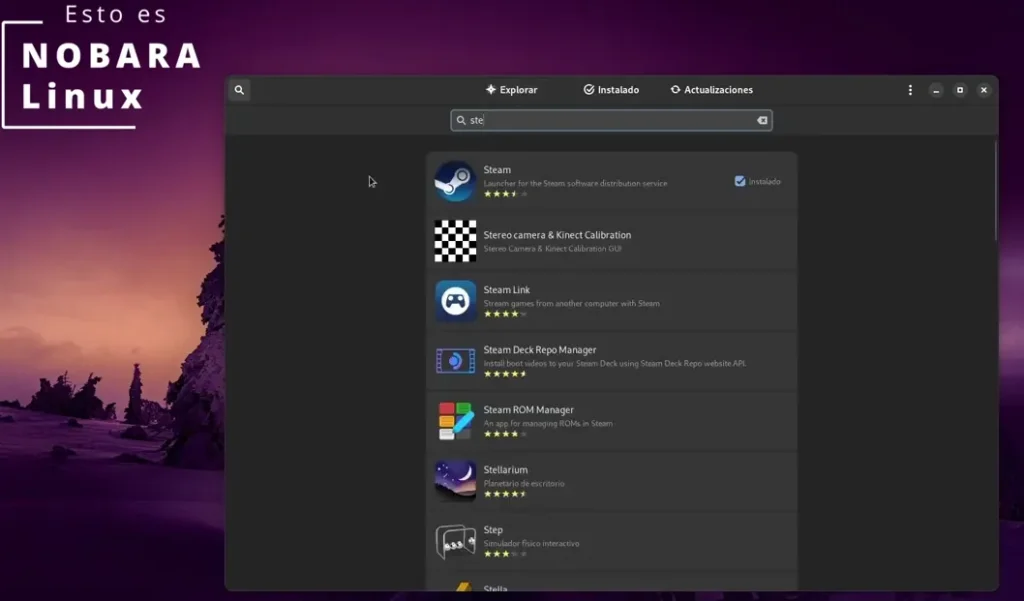Open the 'Steam' result title

[x=497, y=170]
